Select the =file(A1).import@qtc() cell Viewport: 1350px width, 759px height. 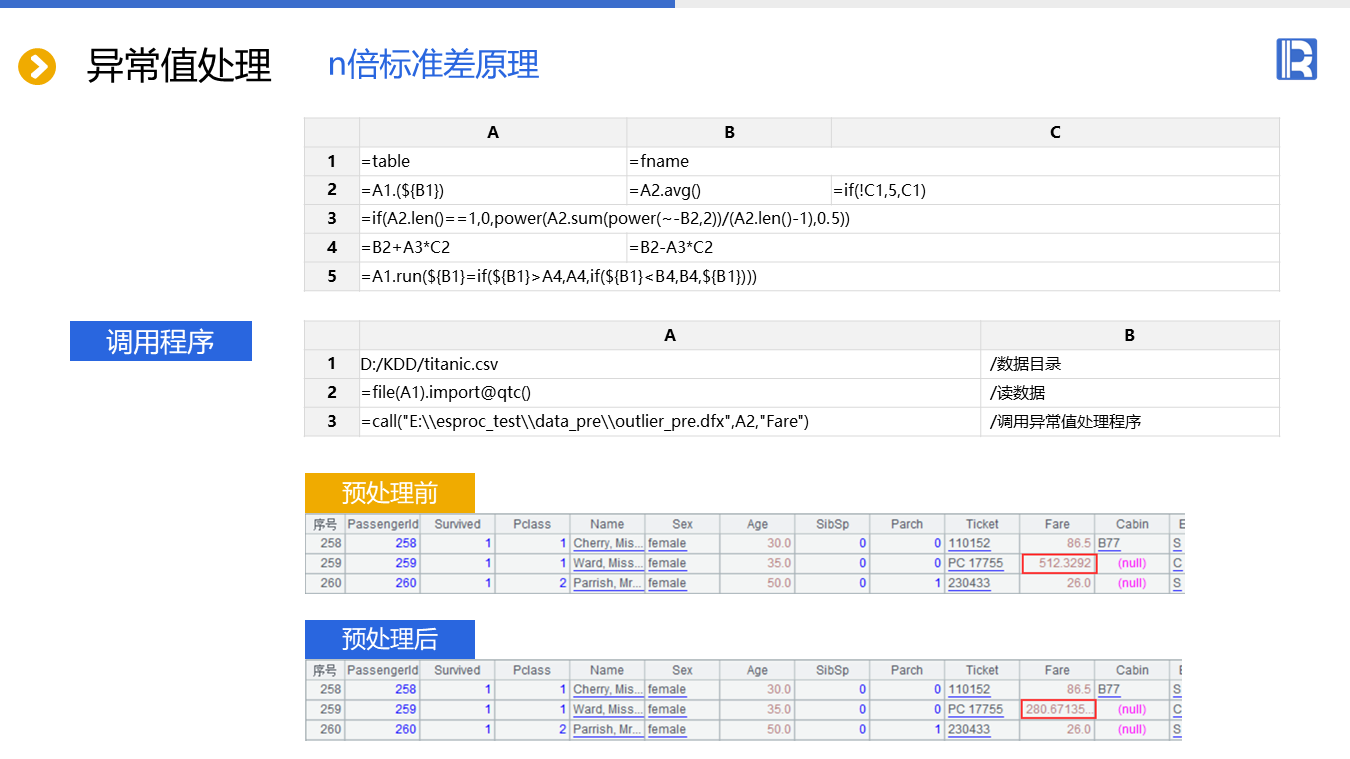tap(669, 393)
